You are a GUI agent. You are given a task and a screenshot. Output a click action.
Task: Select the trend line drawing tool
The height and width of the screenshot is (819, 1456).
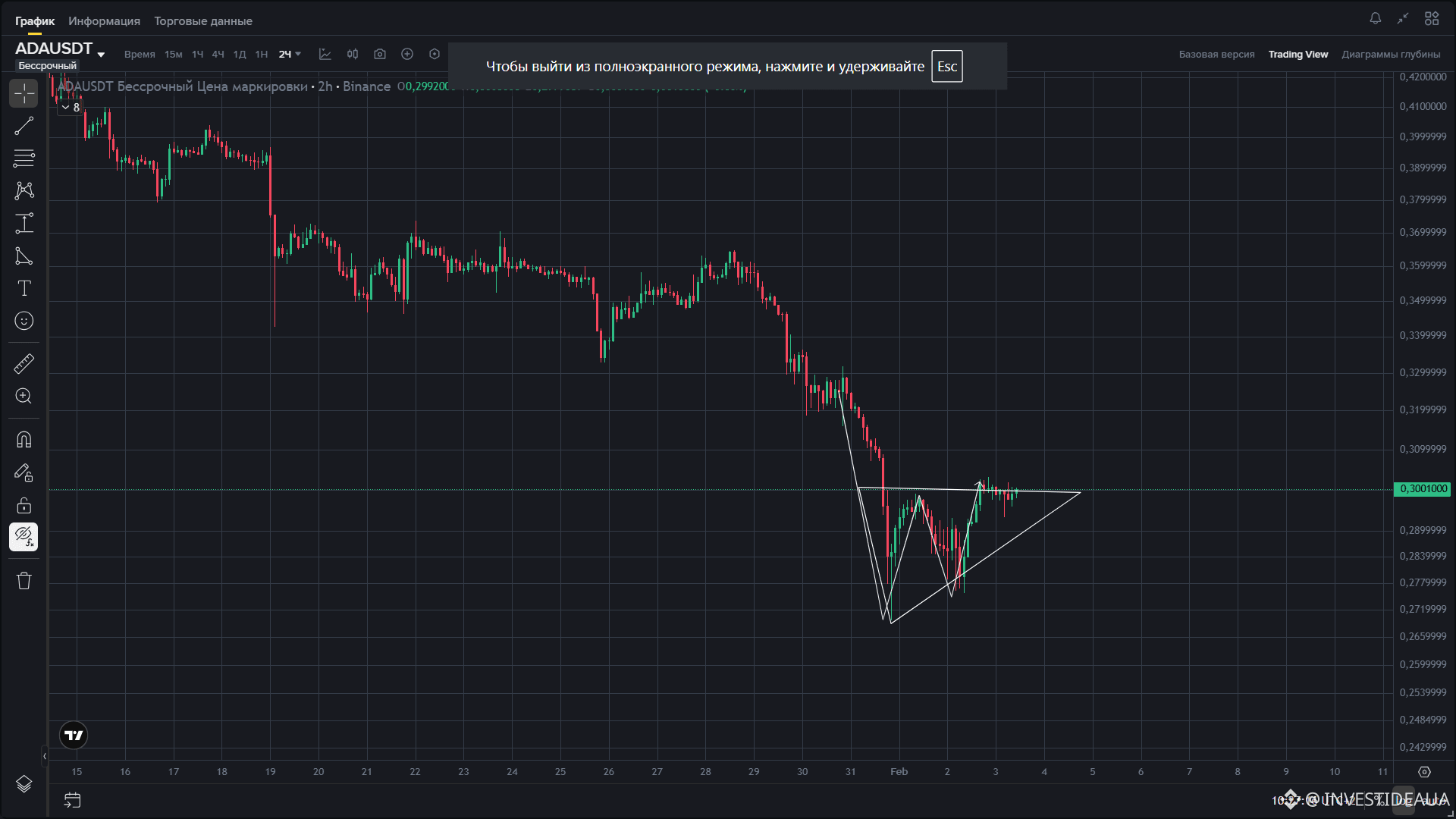pyautogui.click(x=24, y=126)
